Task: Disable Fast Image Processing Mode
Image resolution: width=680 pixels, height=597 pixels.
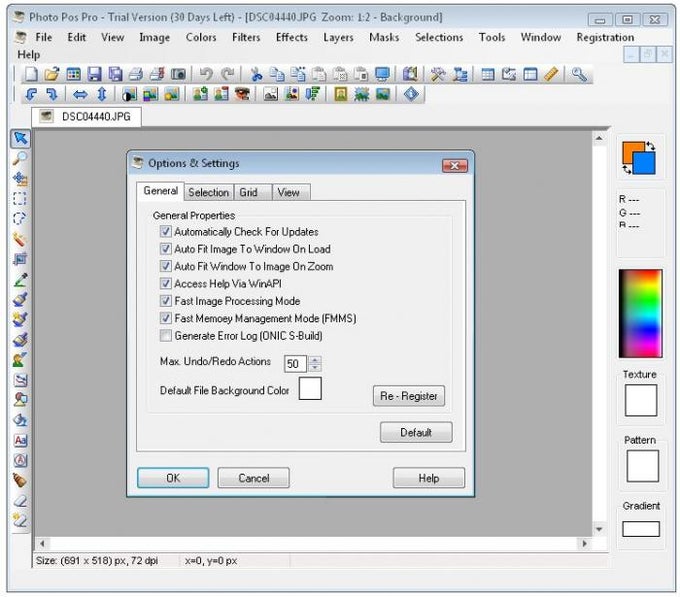Action: pos(165,301)
